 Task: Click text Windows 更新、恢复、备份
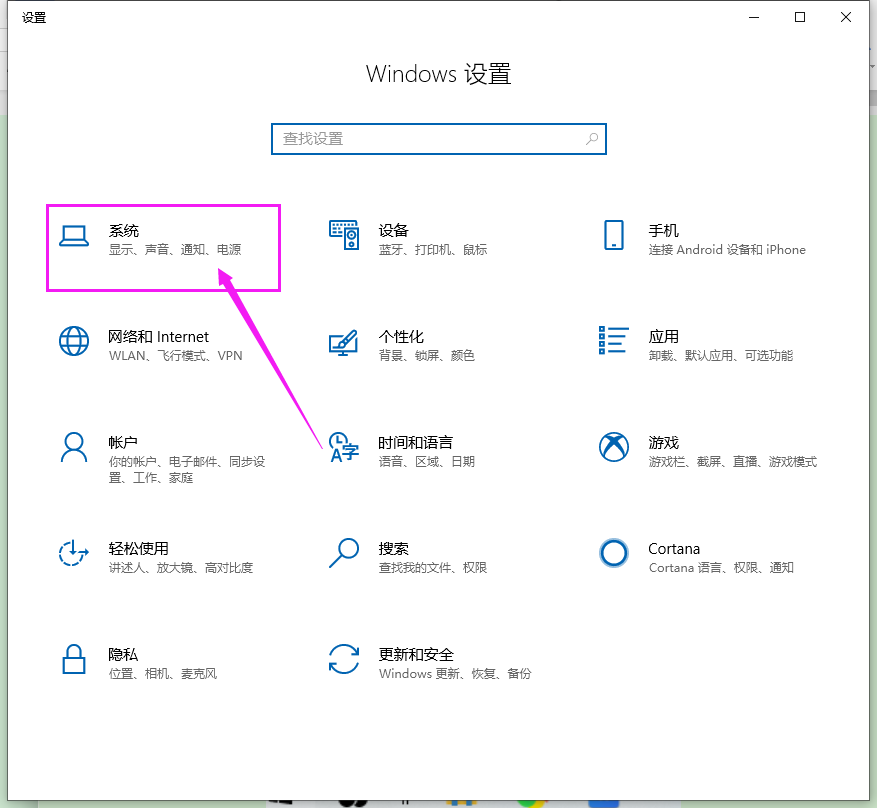455,674
